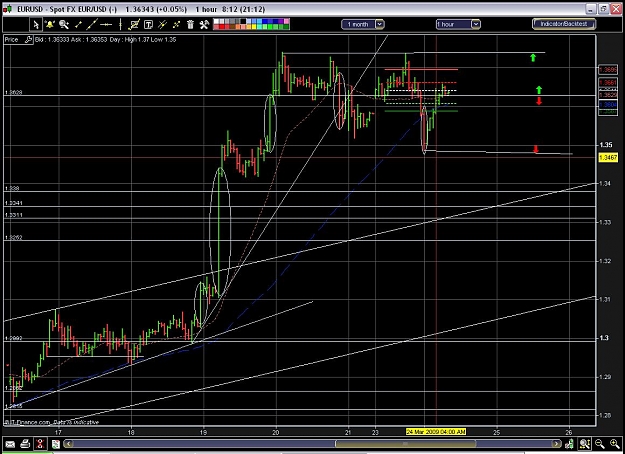Click the horizontal scrollbar thumb
Viewport: 625px width, 454px height.
[405, 444]
